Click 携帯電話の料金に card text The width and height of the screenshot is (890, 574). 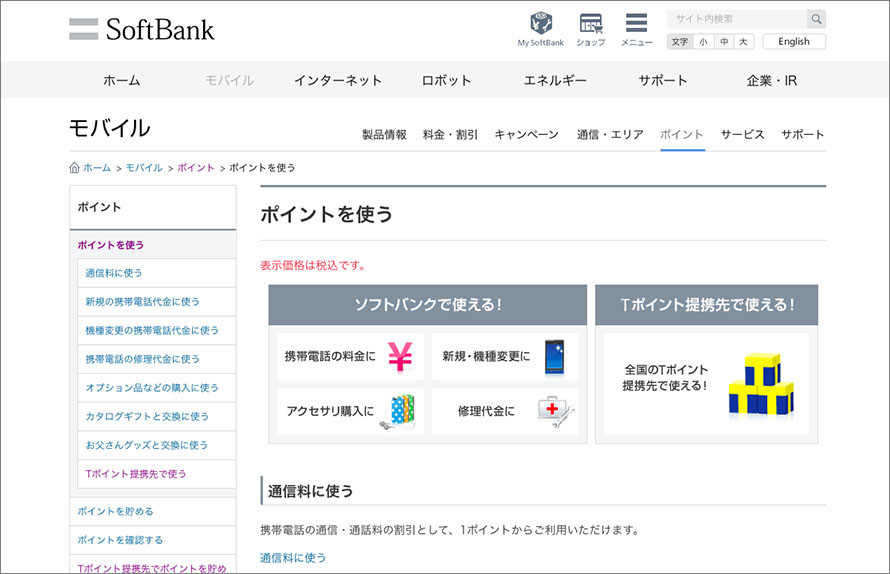330,357
